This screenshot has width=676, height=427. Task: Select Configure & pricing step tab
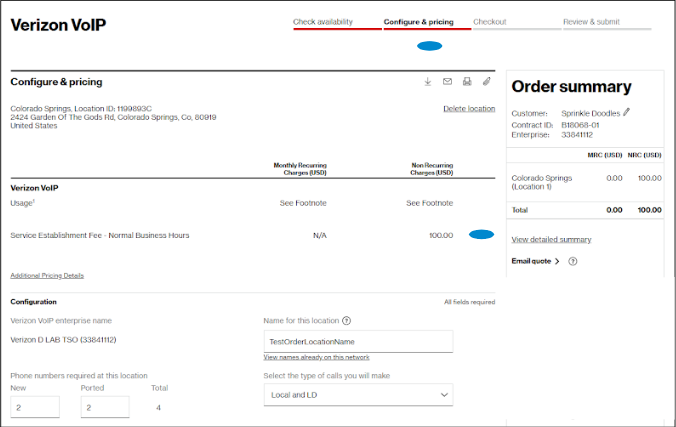419,22
